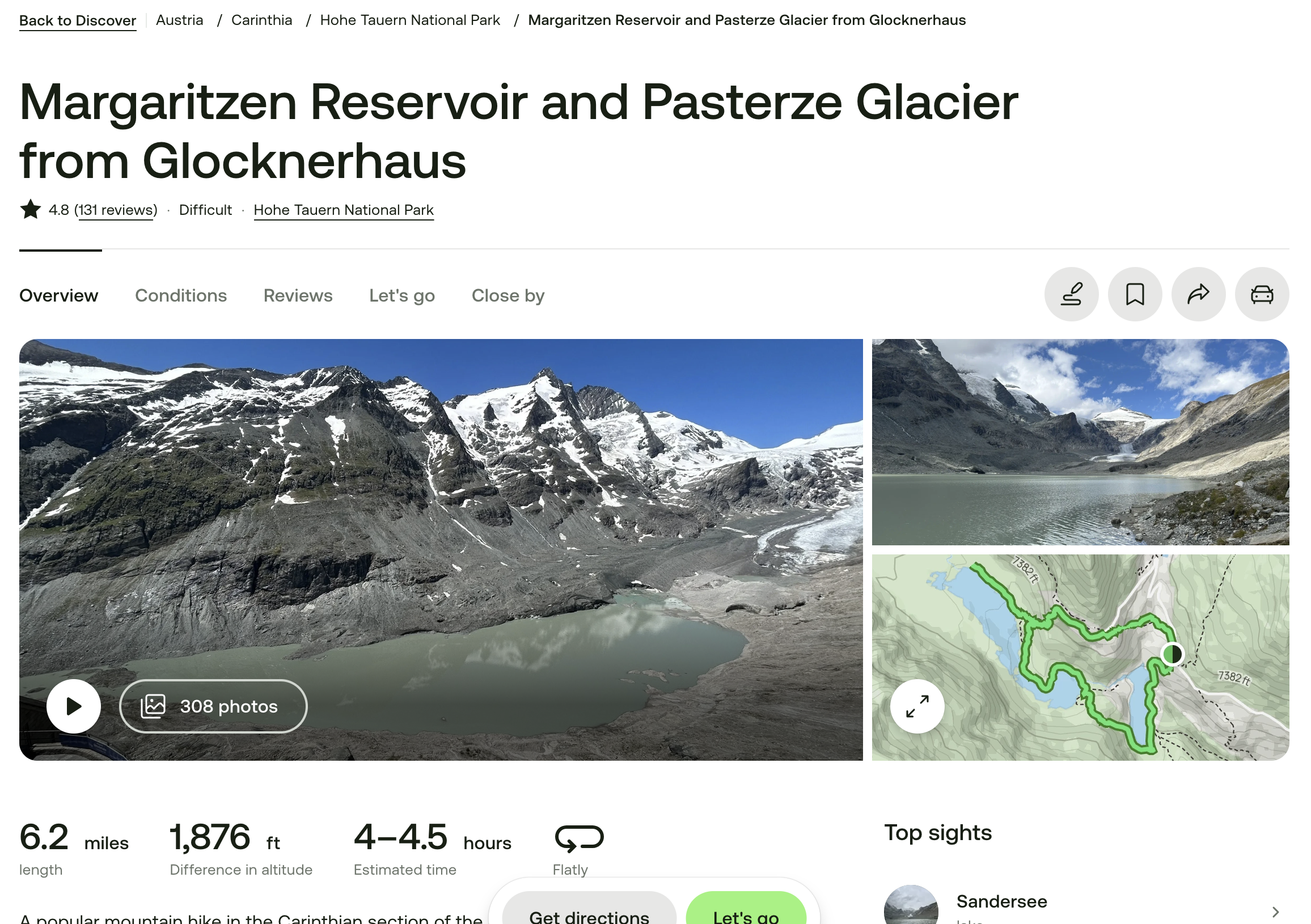The height and width of the screenshot is (924, 1311).
Task: Play the trail photo slideshow
Action: 74,706
